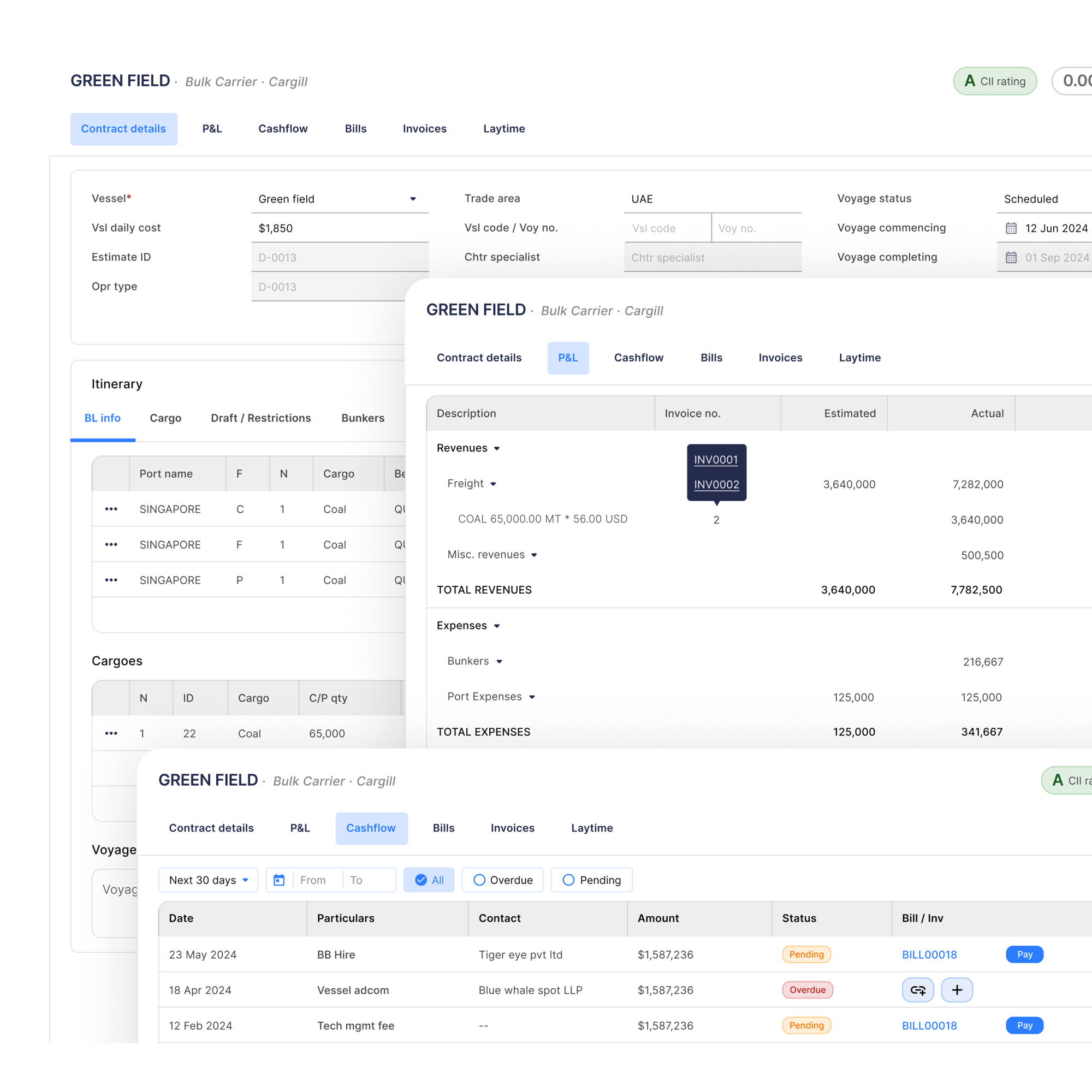
Task: Click the TOTAL EXPENSES actual value 341,667
Action: 982,732
